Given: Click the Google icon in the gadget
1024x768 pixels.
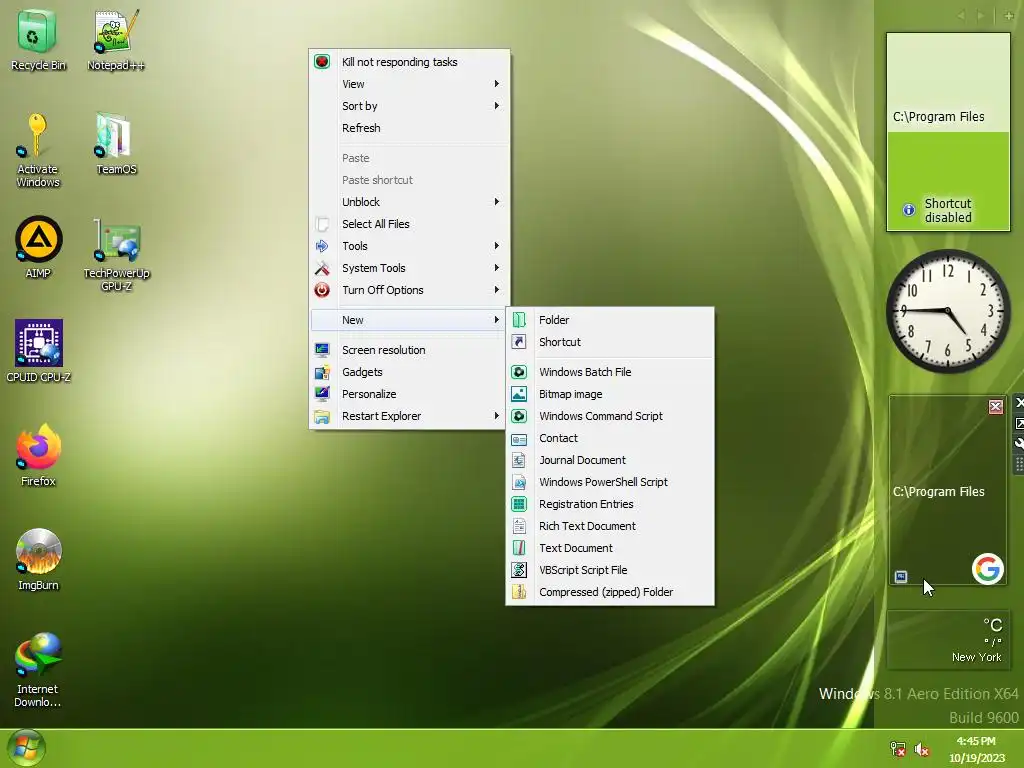Looking at the screenshot, I should 987,569.
